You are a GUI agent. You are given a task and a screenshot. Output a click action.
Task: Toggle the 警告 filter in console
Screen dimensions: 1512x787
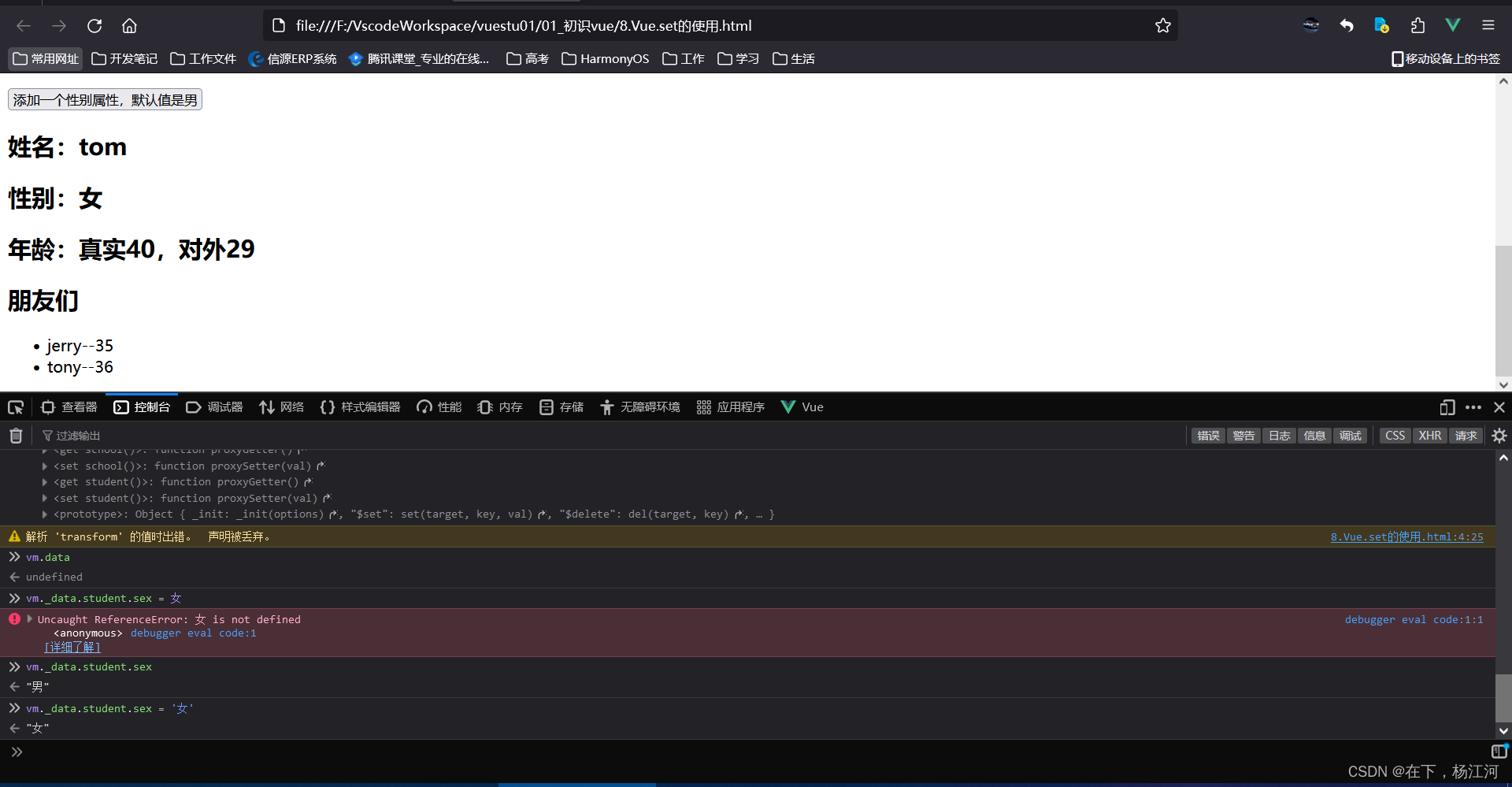tap(1243, 436)
